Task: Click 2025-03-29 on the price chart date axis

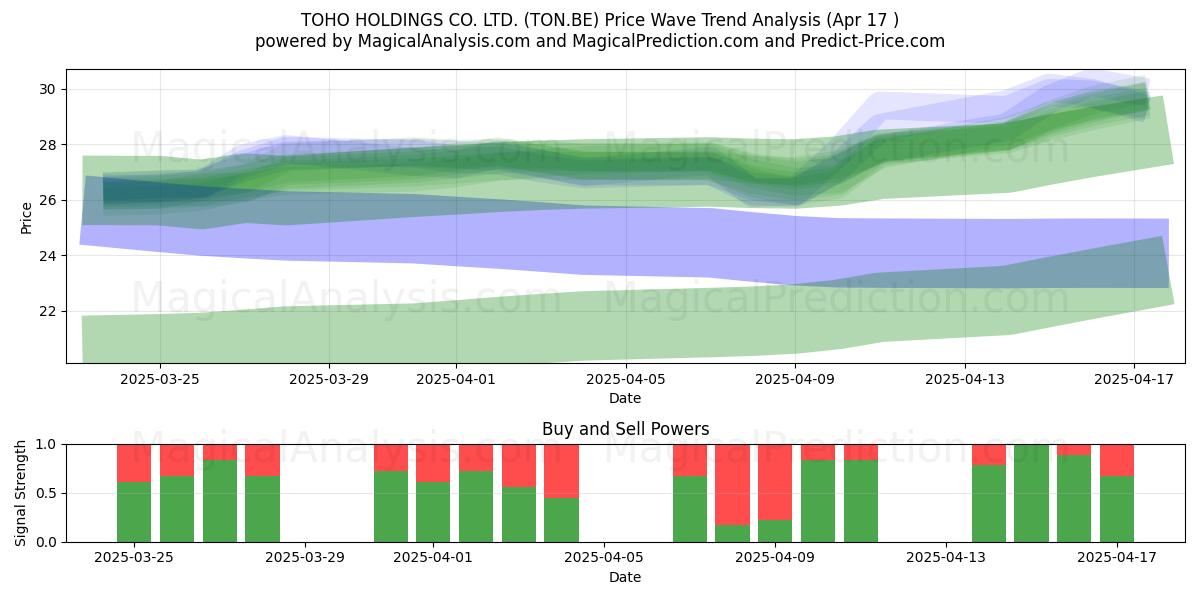Action: coord(329,379)
